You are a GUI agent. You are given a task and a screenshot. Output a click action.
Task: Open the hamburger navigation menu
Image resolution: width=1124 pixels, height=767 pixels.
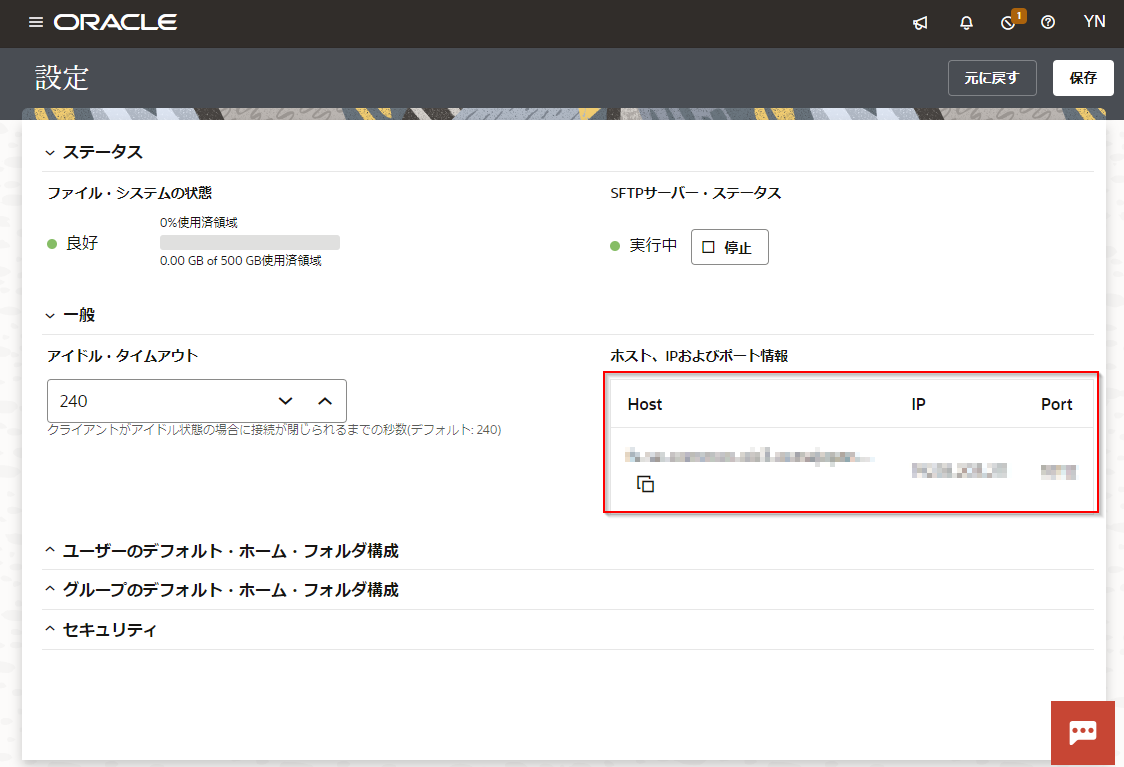pos(36,22)
